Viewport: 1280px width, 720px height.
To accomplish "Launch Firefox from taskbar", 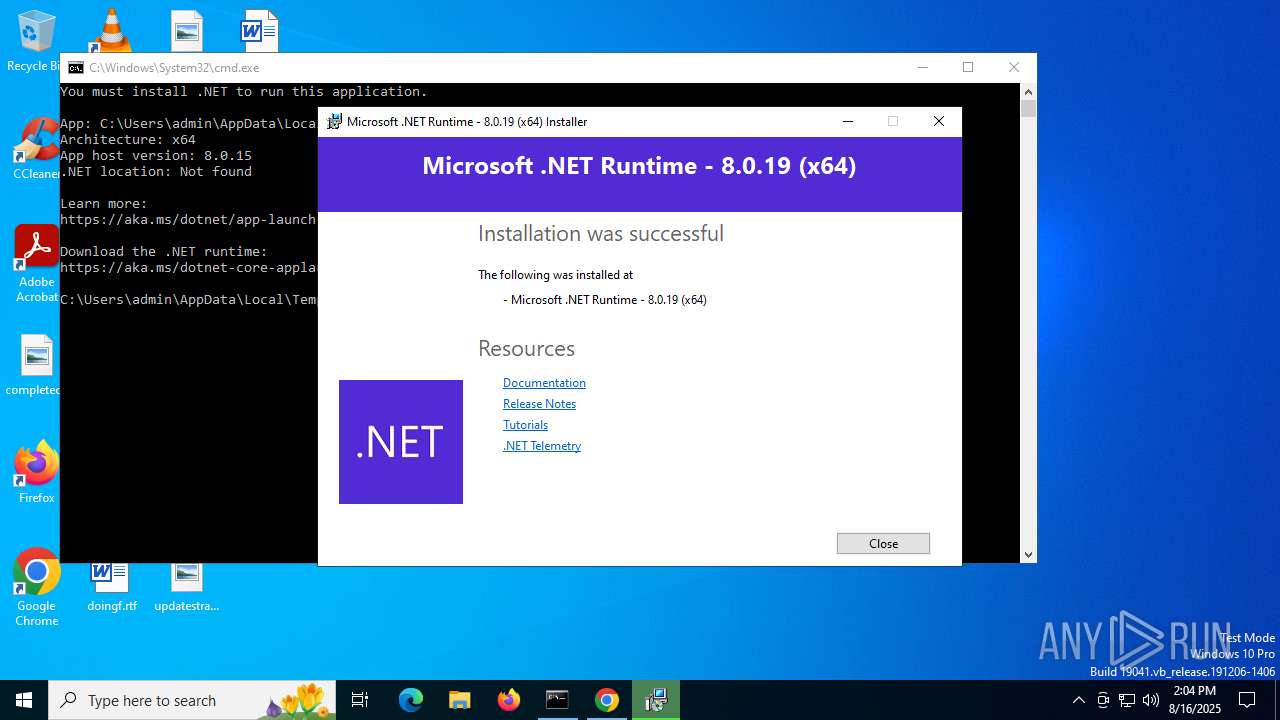I will point(509,700).
